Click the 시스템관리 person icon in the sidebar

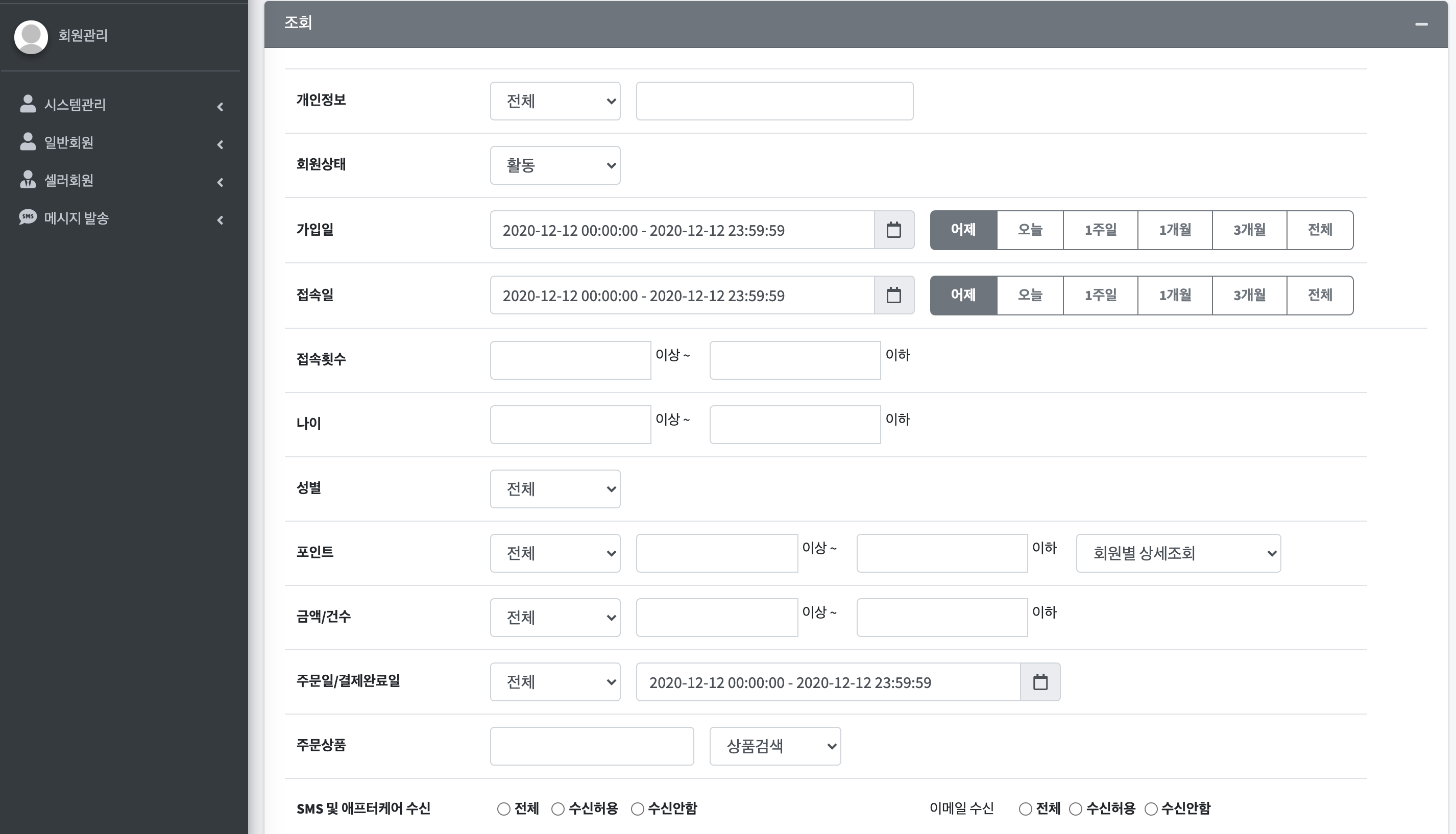28,104
